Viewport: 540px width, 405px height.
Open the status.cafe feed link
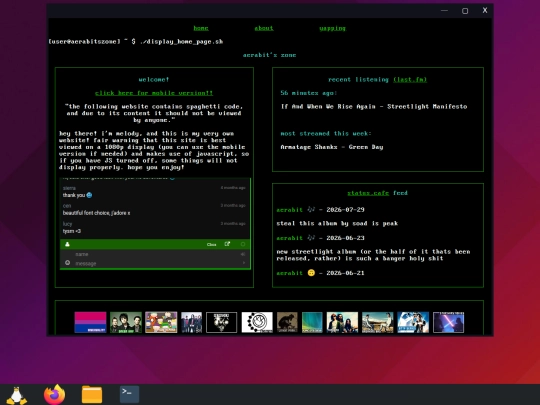point(368,193)
